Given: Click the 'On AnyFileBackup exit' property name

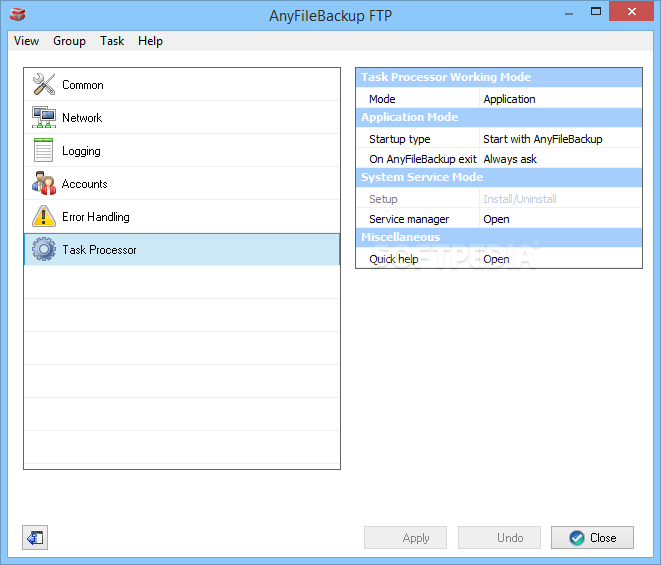Looking at the screenshot, I should [x=422, y=159].
